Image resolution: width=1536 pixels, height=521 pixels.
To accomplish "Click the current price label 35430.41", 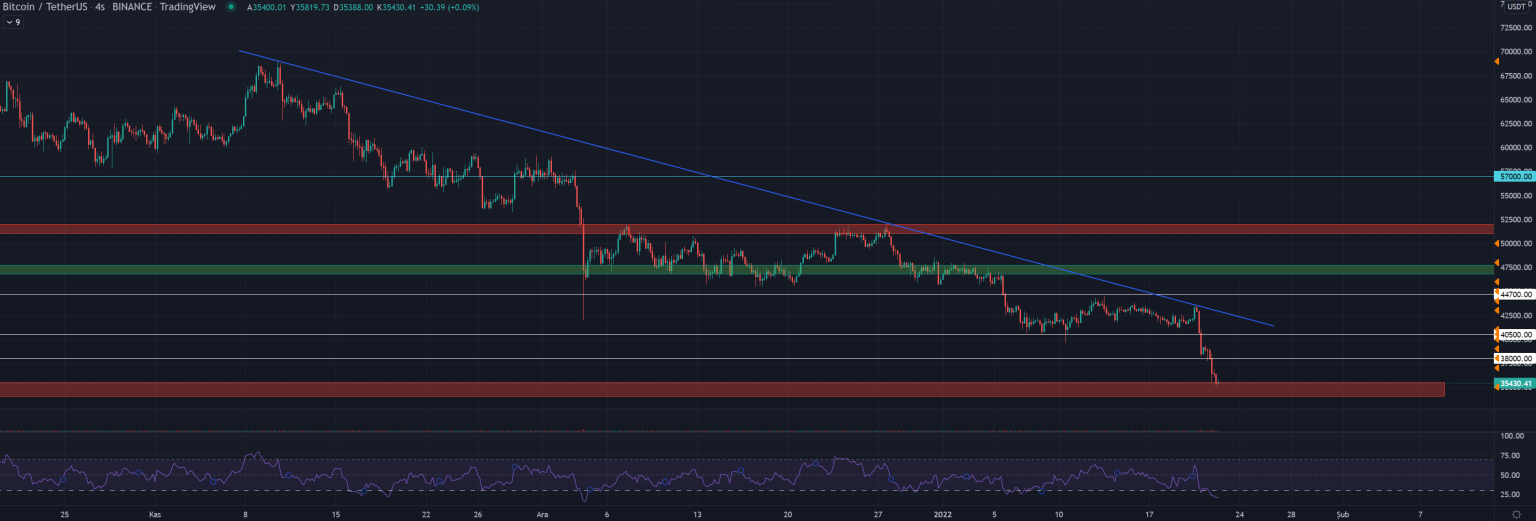I will pos(1514,383).
